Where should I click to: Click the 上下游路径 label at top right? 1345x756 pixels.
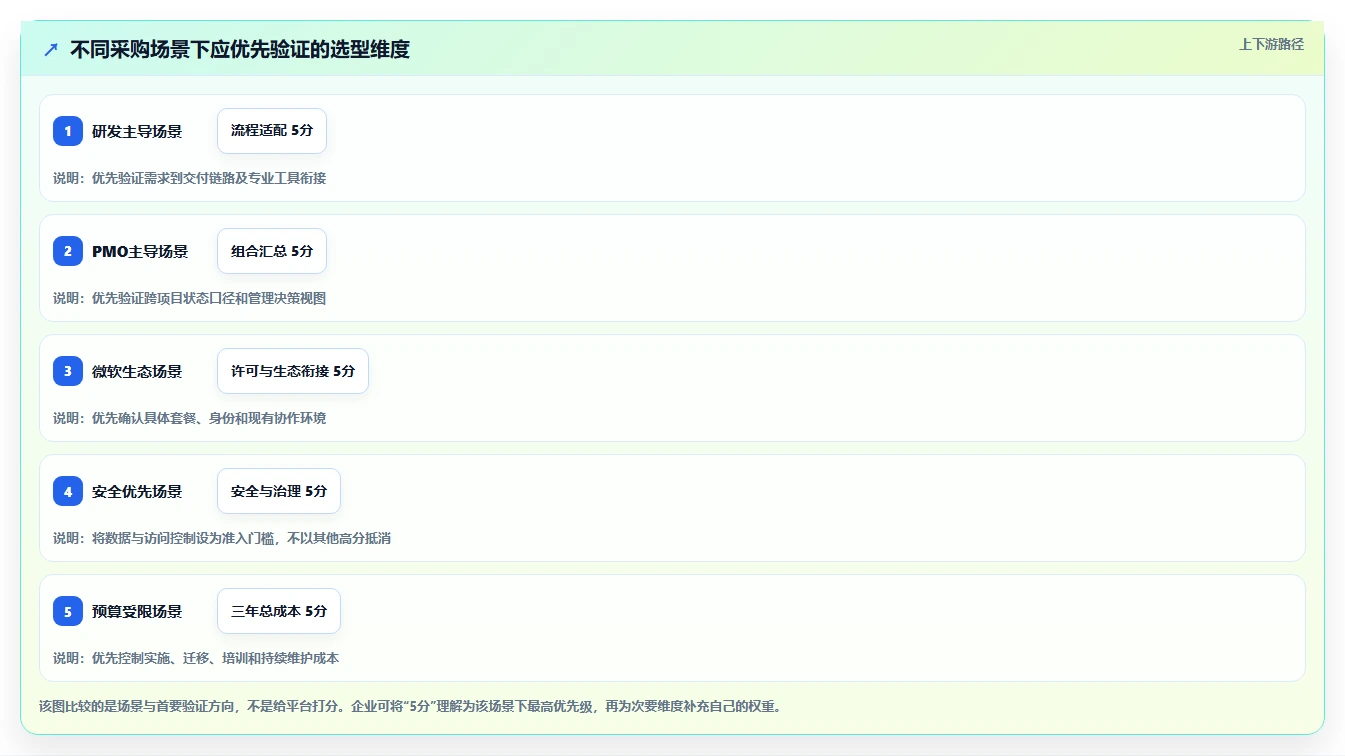click(1271, 44)
